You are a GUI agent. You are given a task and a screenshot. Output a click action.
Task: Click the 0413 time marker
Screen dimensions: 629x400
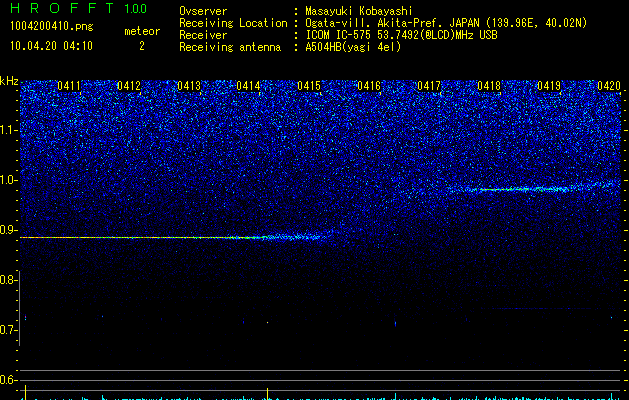coord(189,86)
